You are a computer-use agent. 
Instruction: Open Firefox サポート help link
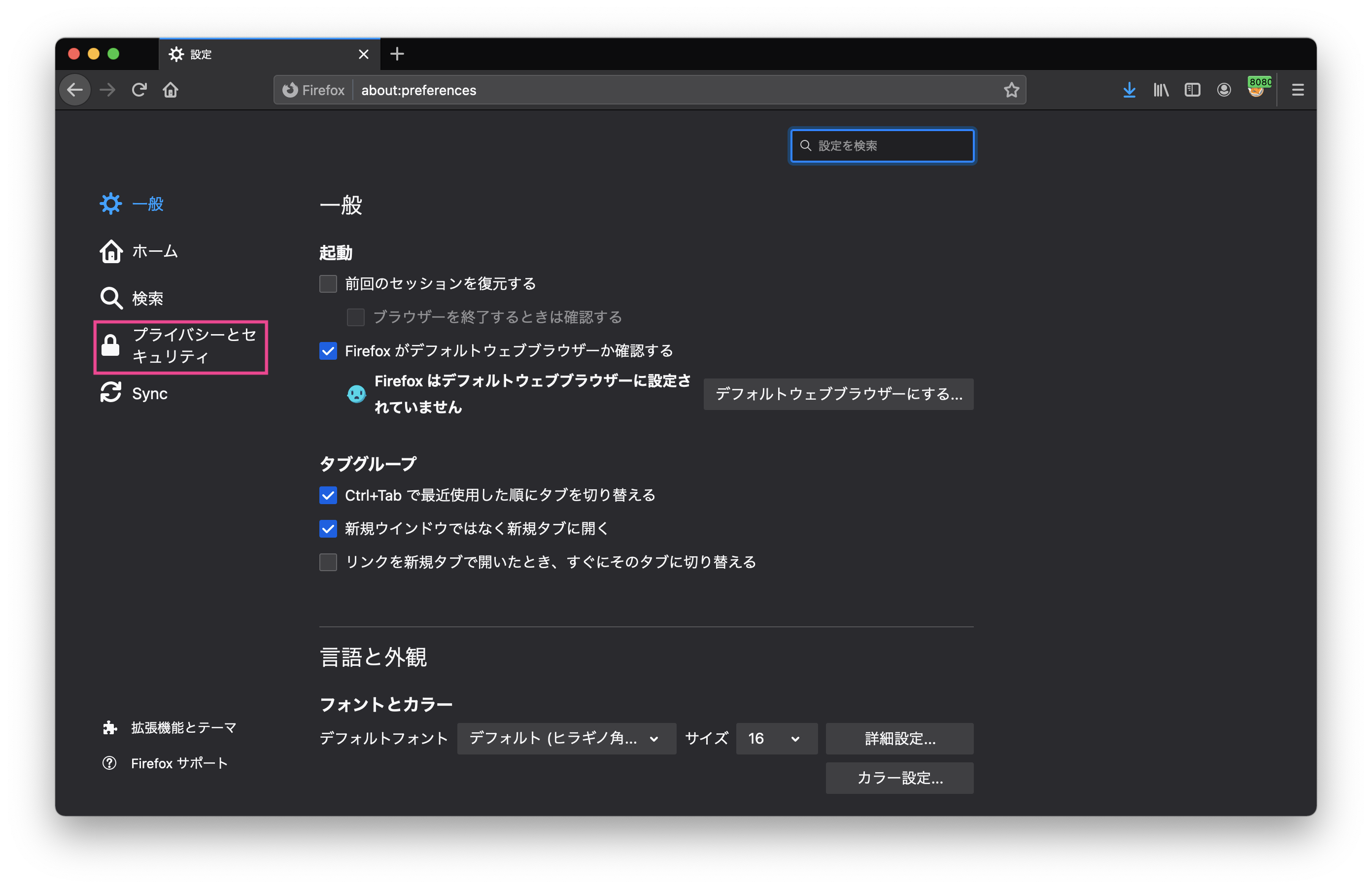pos(165,763)
